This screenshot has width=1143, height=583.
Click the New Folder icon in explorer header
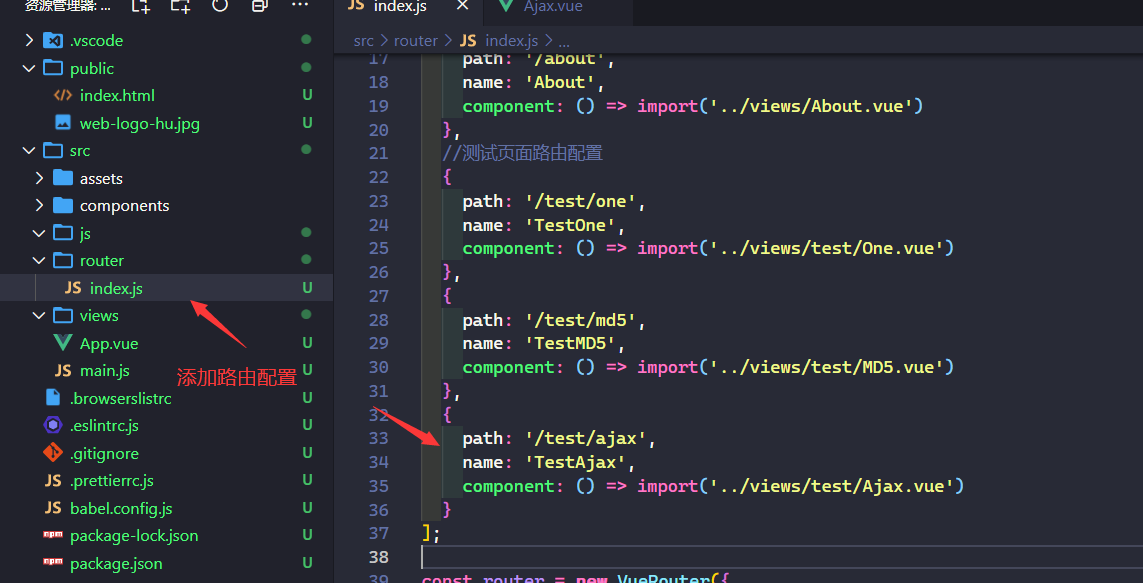(x=180, y=6)
